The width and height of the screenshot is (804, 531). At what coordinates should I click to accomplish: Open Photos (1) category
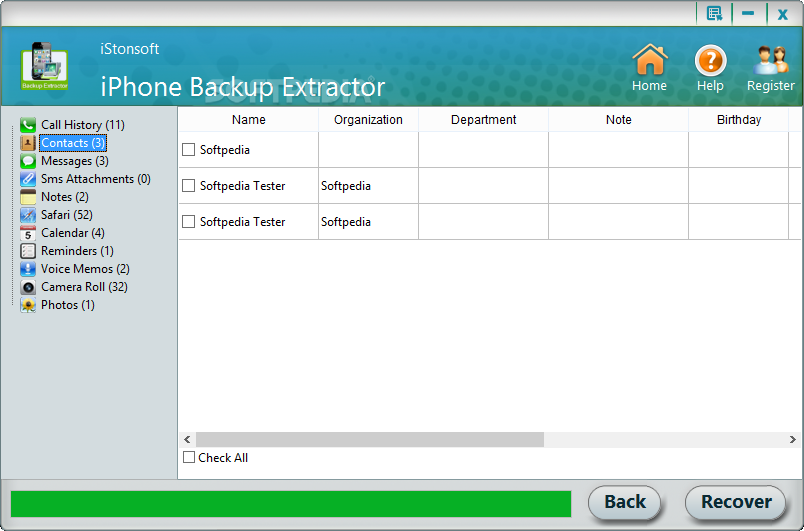click(x=68, y=305)
